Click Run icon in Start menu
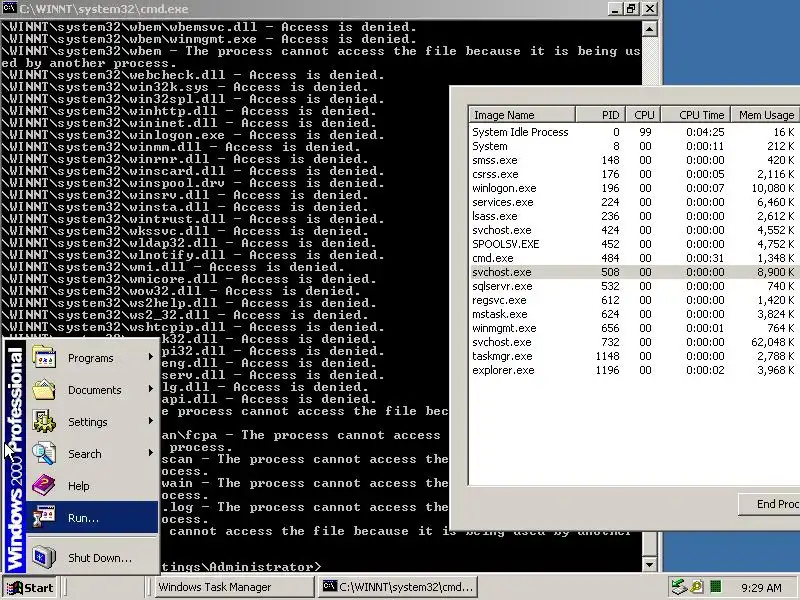The image size is (800, 600). [44, 517]
